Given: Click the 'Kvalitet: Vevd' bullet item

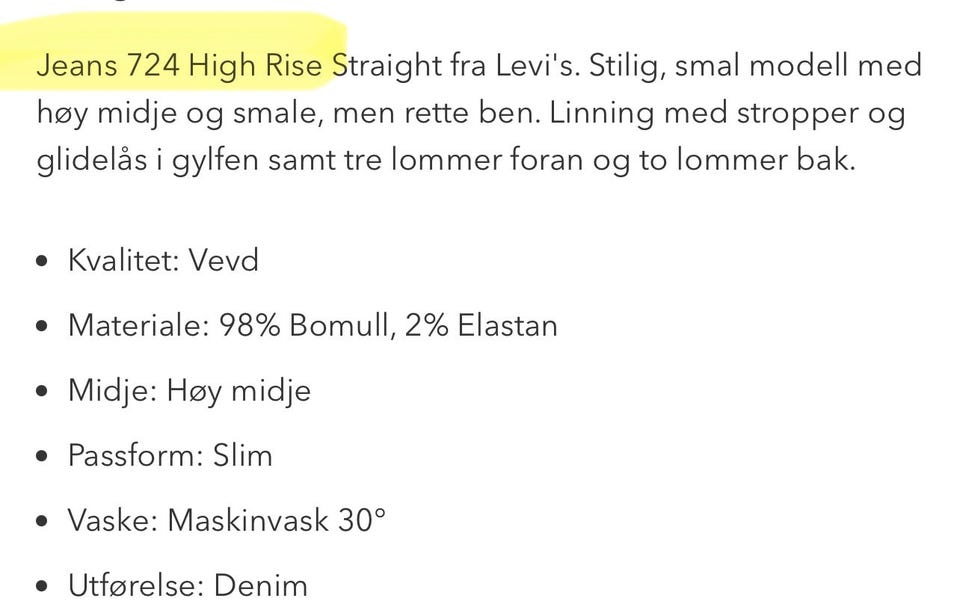Looking at the screenshot, I should 163,260.
